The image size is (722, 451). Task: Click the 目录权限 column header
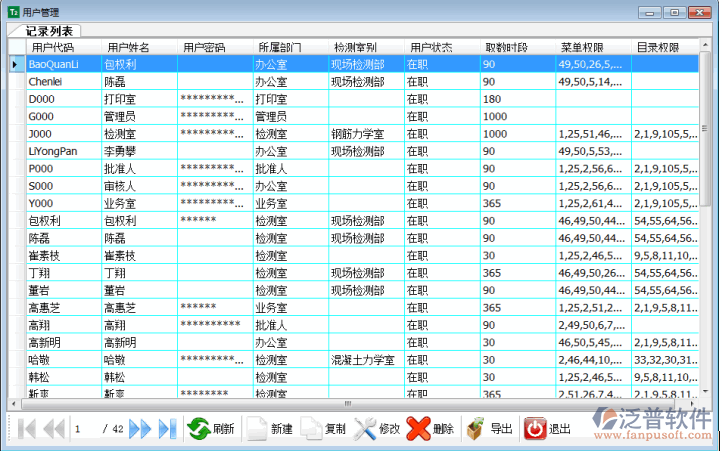(x=665, y=47)
